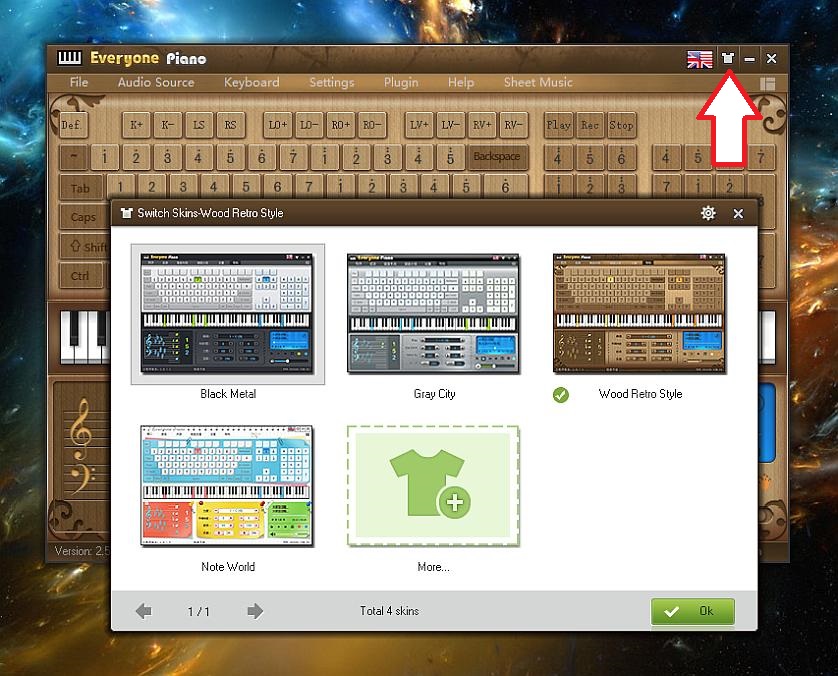Click the RO- octave button

pos(372,125)
